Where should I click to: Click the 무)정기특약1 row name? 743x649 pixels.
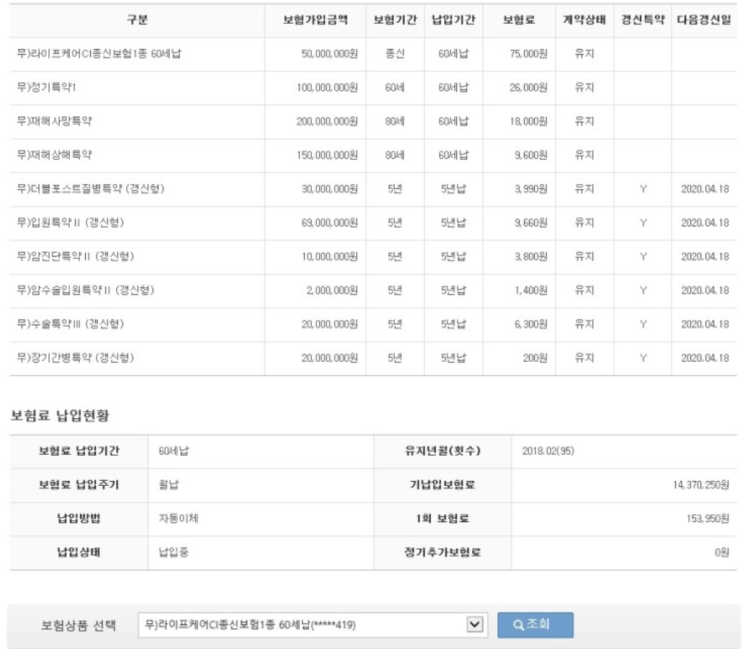point(46,88)
